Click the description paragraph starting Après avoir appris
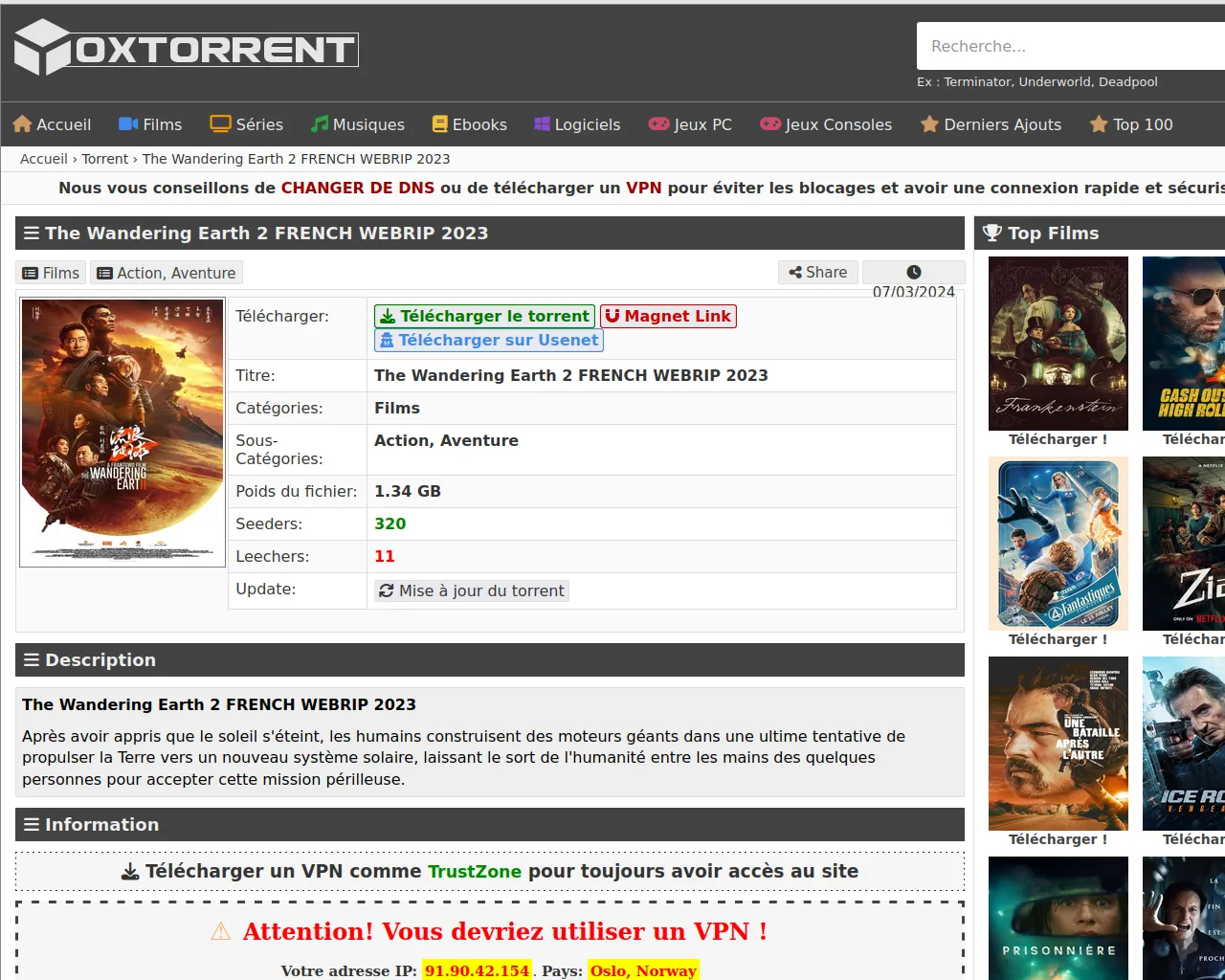The image size is (1225, 980). pyautogui.click(x=464, y=758)
